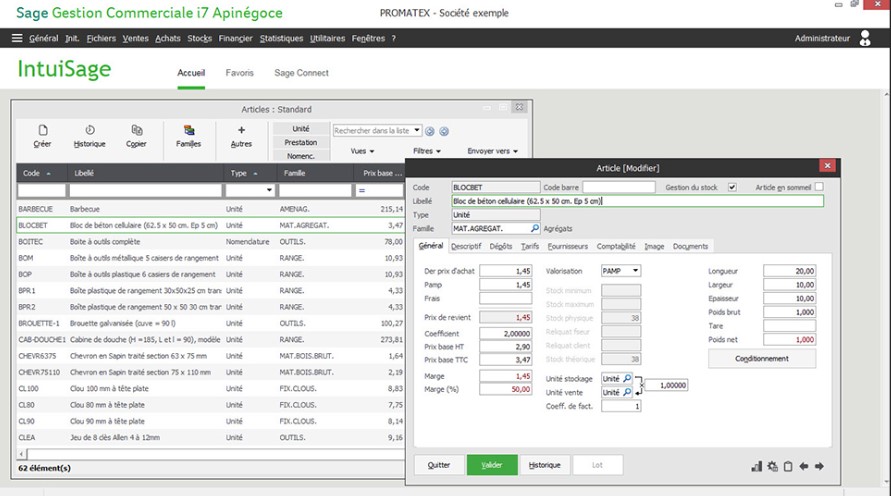The image size is (891, 496).
Task: Open Historique in Articles toolbar
Action: 90,136
